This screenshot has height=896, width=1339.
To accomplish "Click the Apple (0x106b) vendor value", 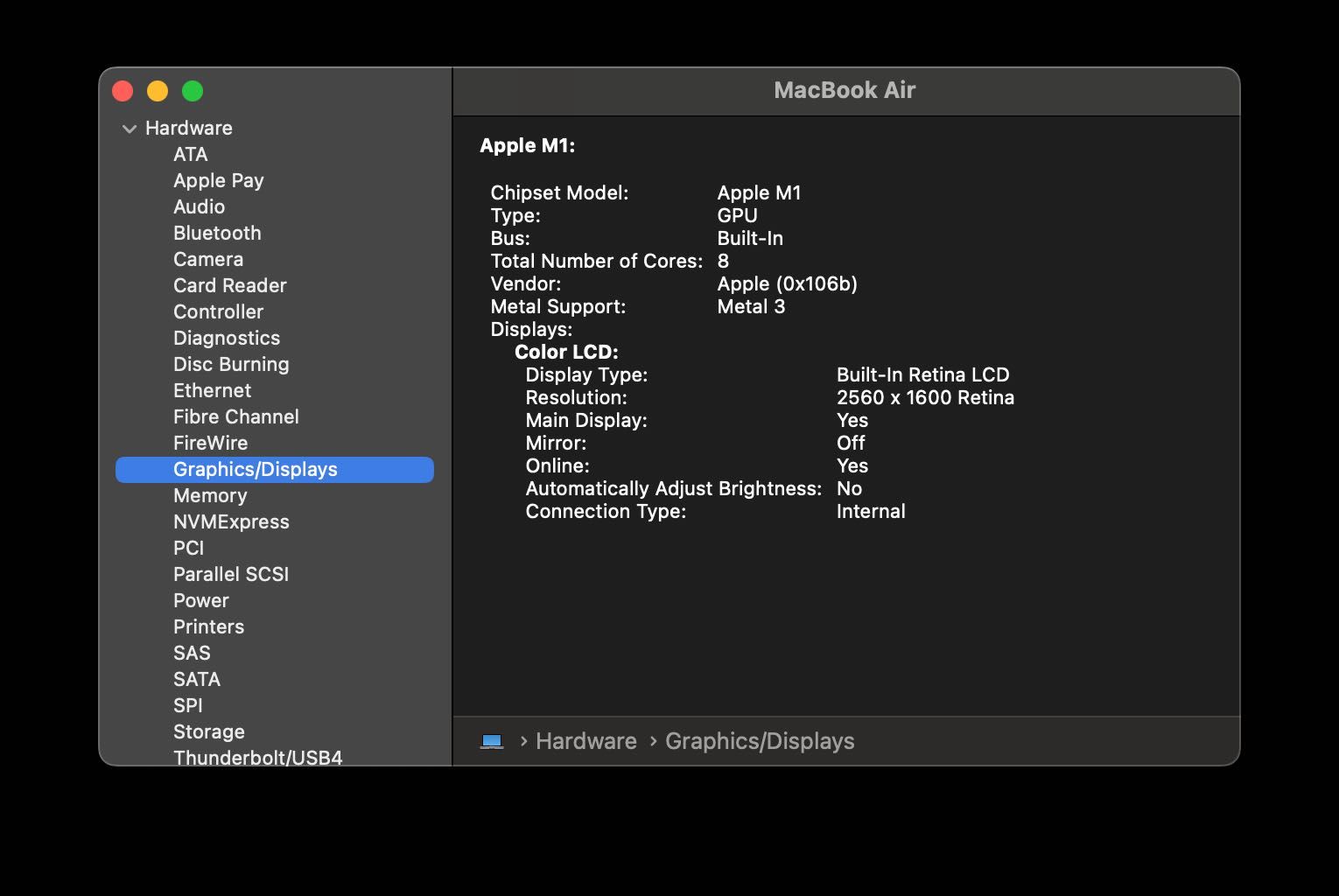I will (x=787, y=283).
